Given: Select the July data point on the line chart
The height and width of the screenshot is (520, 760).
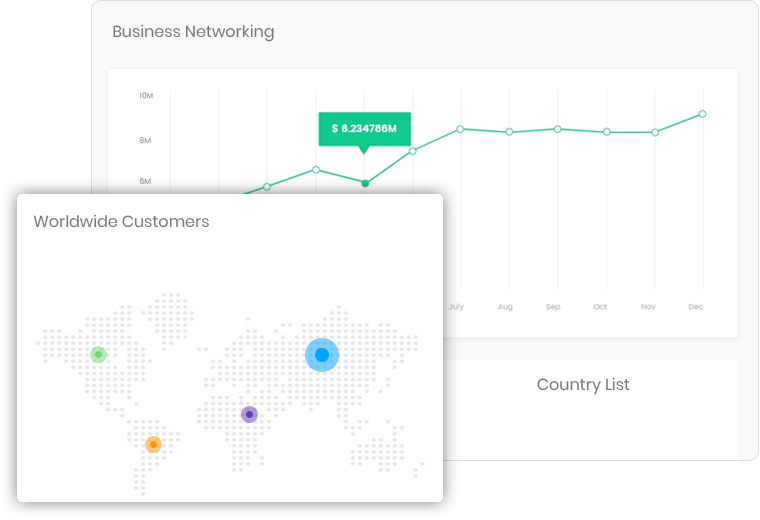Looking at the screenshot, I should tap(460, 129).
